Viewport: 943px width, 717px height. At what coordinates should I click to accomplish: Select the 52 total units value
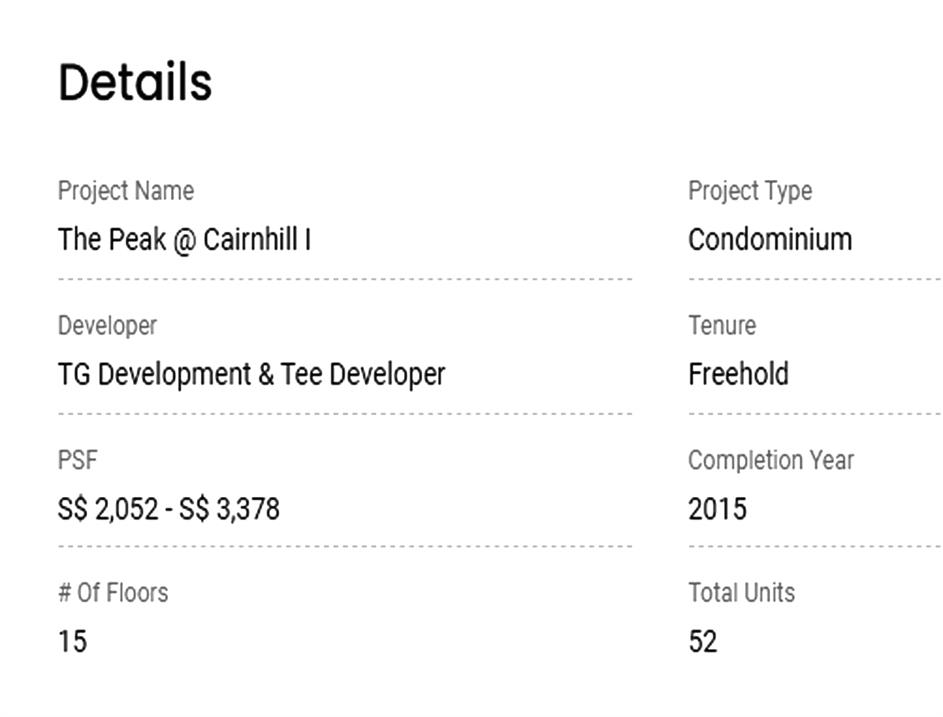703,642
